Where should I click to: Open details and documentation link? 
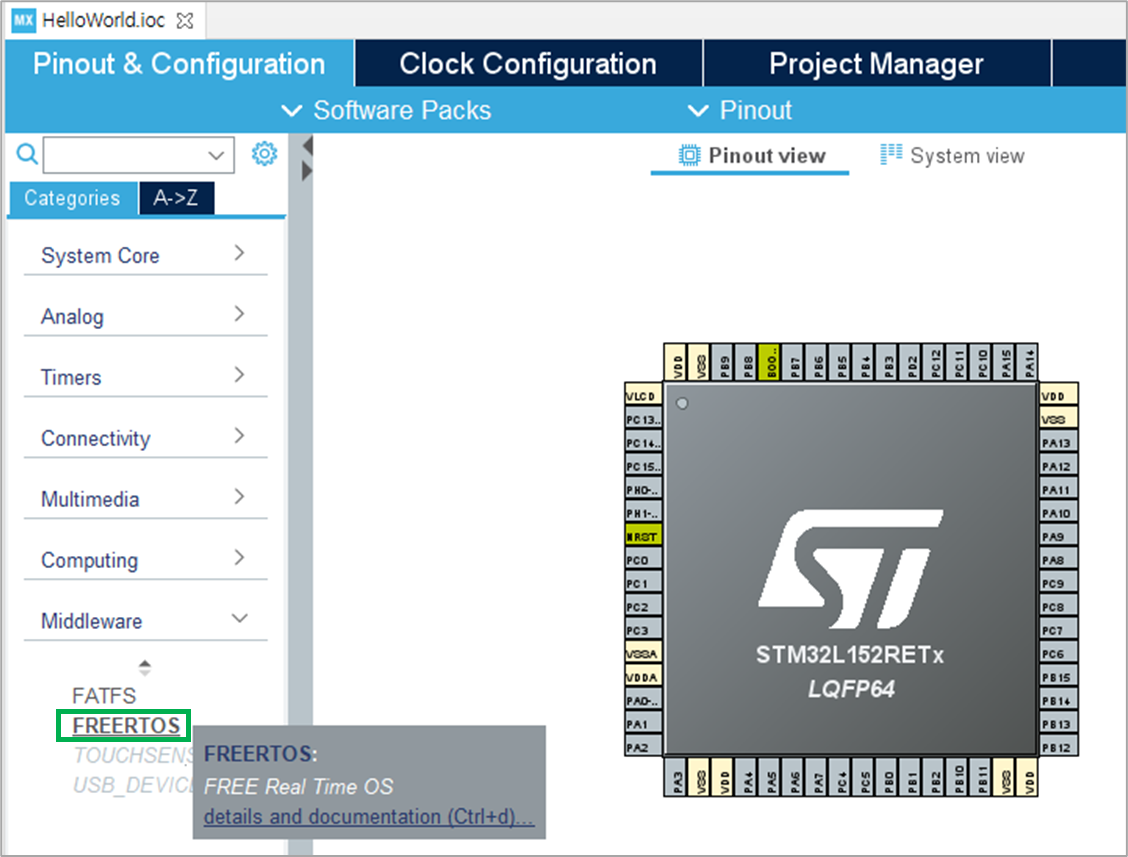click(368, 817)
